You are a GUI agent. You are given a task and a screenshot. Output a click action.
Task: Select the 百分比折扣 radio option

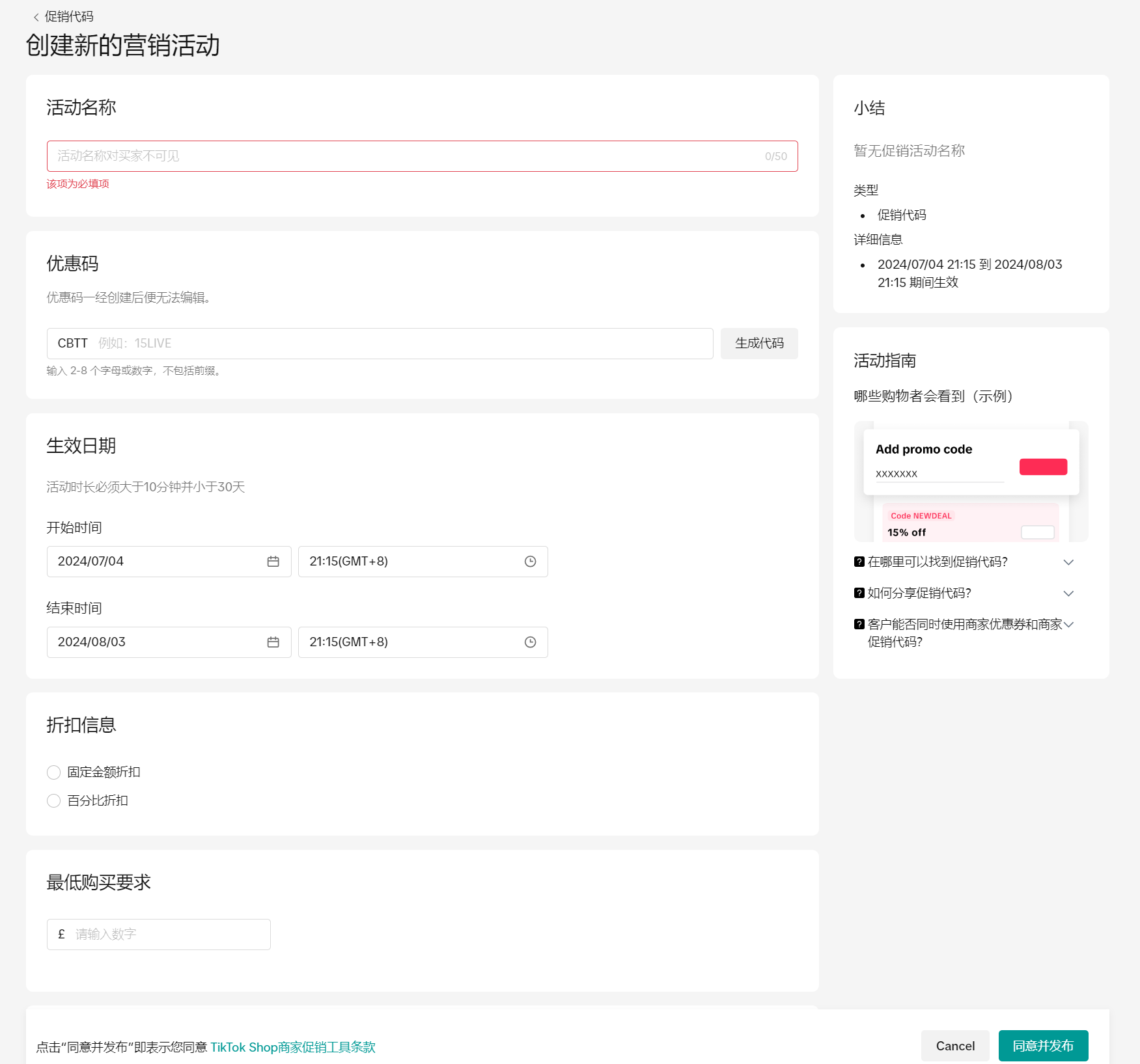(54, 801)
